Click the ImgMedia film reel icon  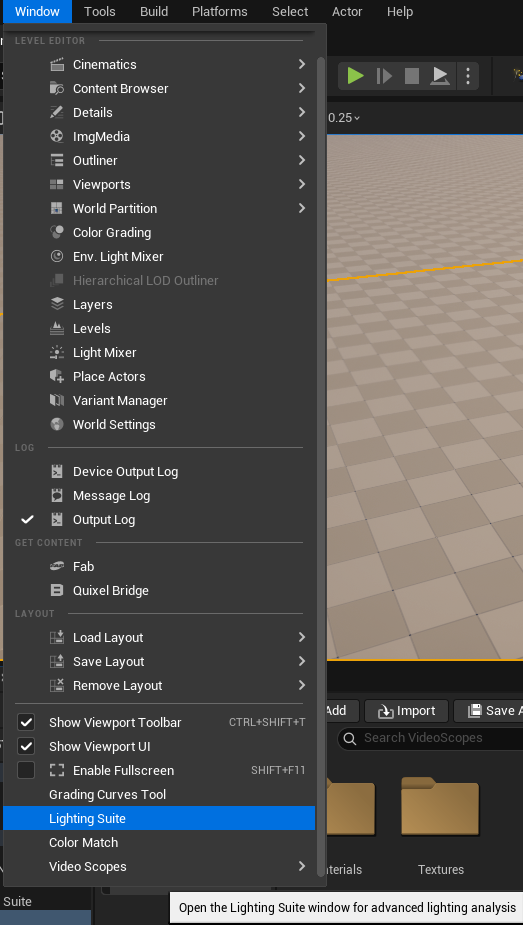click(x=57, y=136)
